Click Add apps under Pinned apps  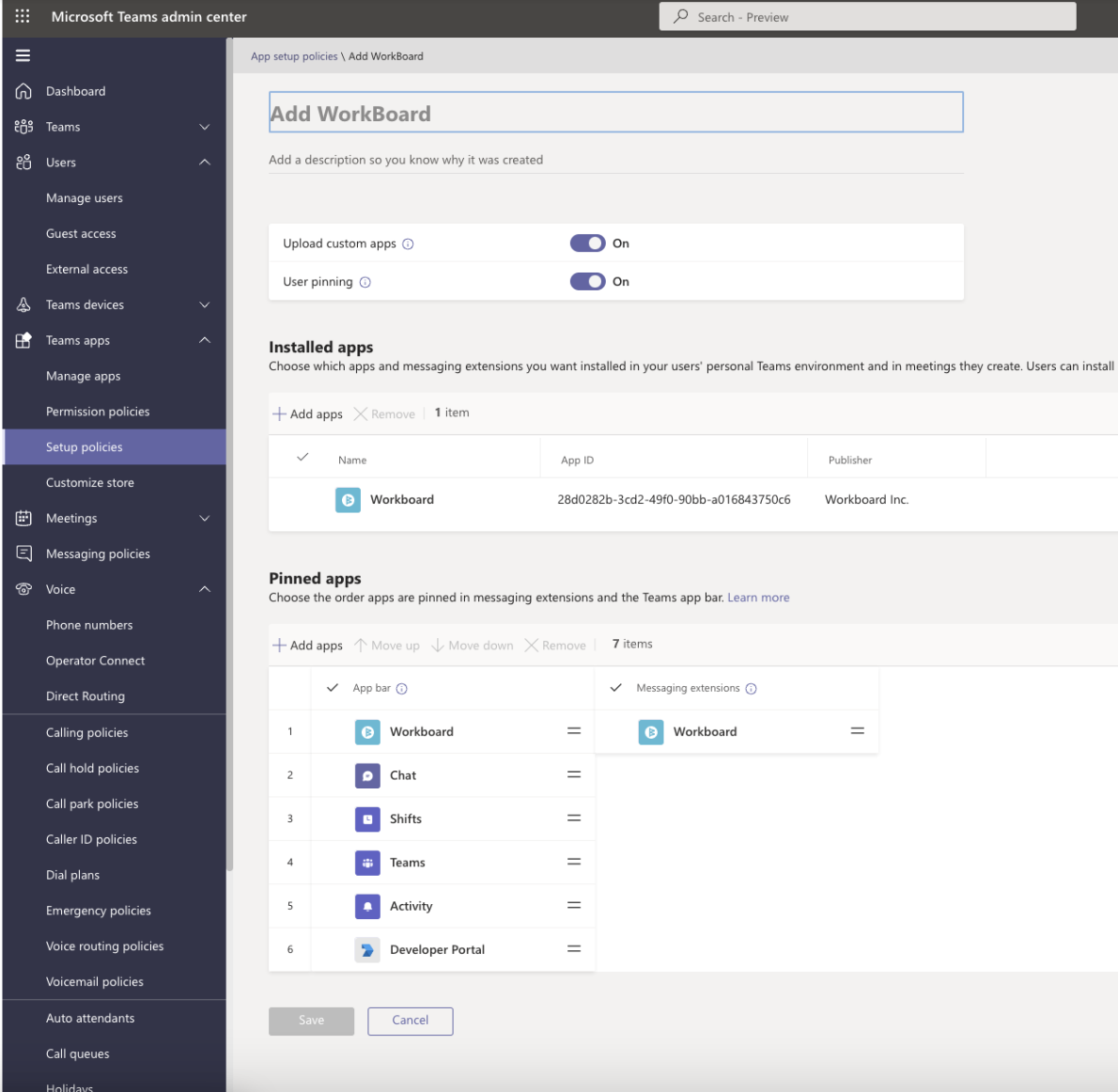(x=308, y=646)
